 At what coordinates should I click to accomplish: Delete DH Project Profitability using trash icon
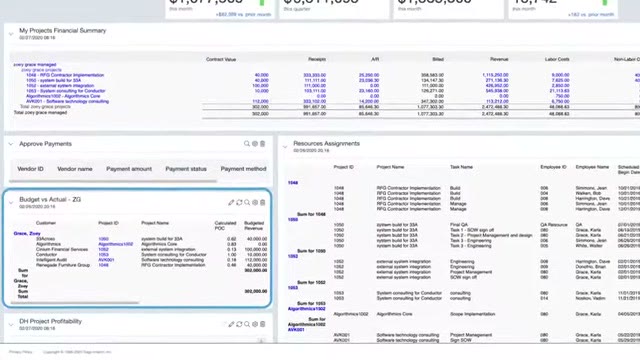[x=262, y=324]
